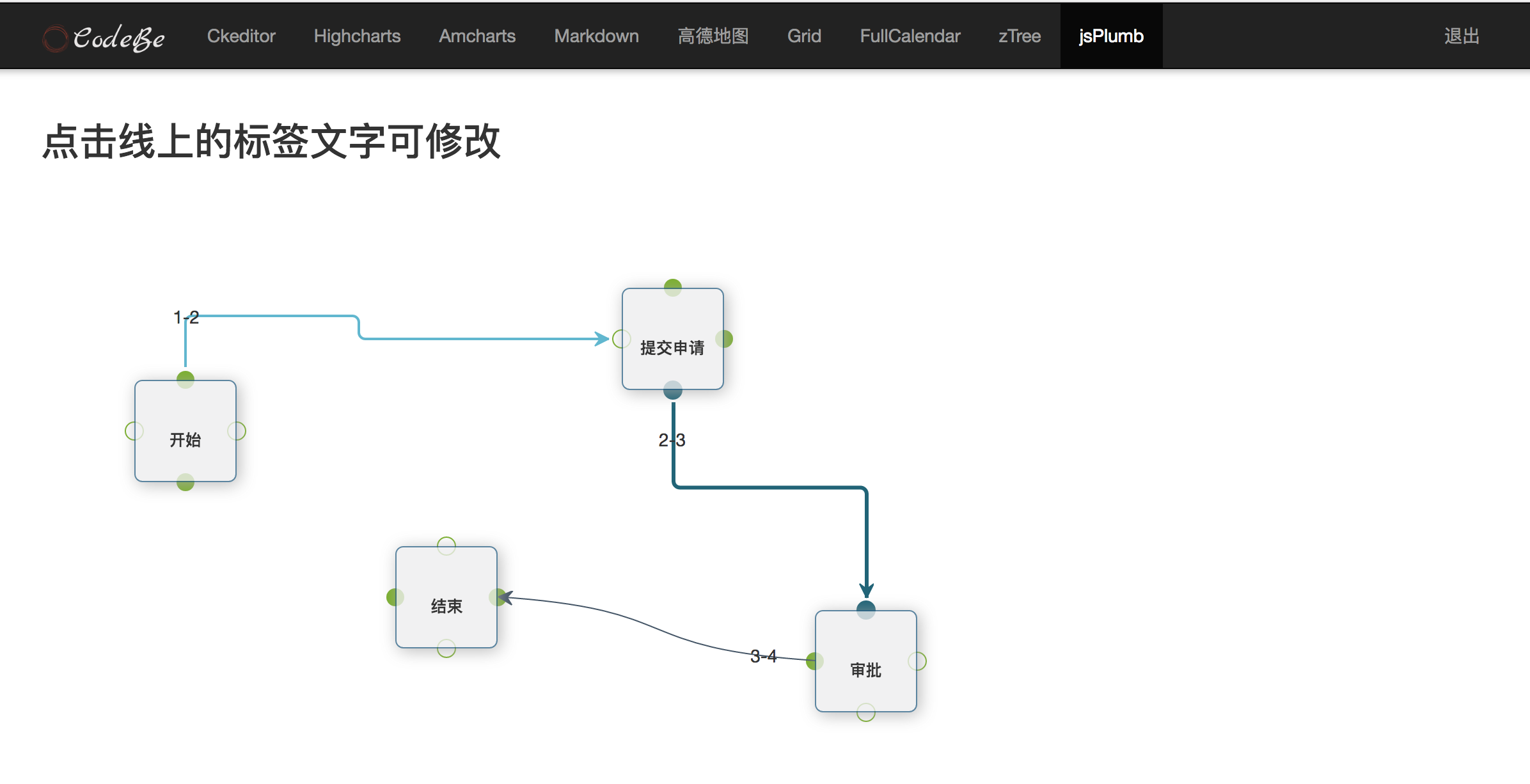Click the 3-4 connector label
This screenshot has height=784, width=1530.
pyautogui.click(x=763, y=656)
